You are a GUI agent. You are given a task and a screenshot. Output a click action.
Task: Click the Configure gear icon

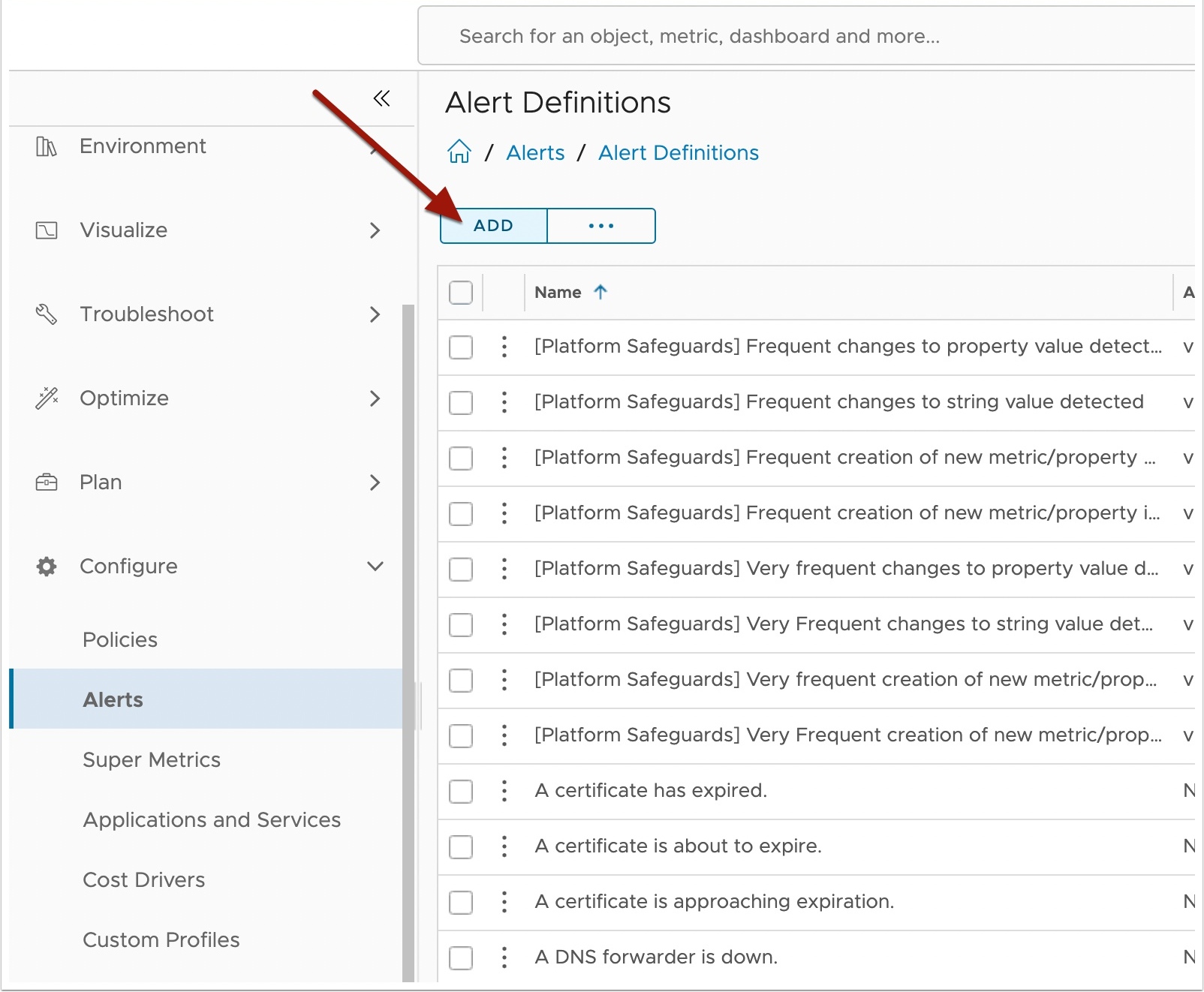point(47,567)
